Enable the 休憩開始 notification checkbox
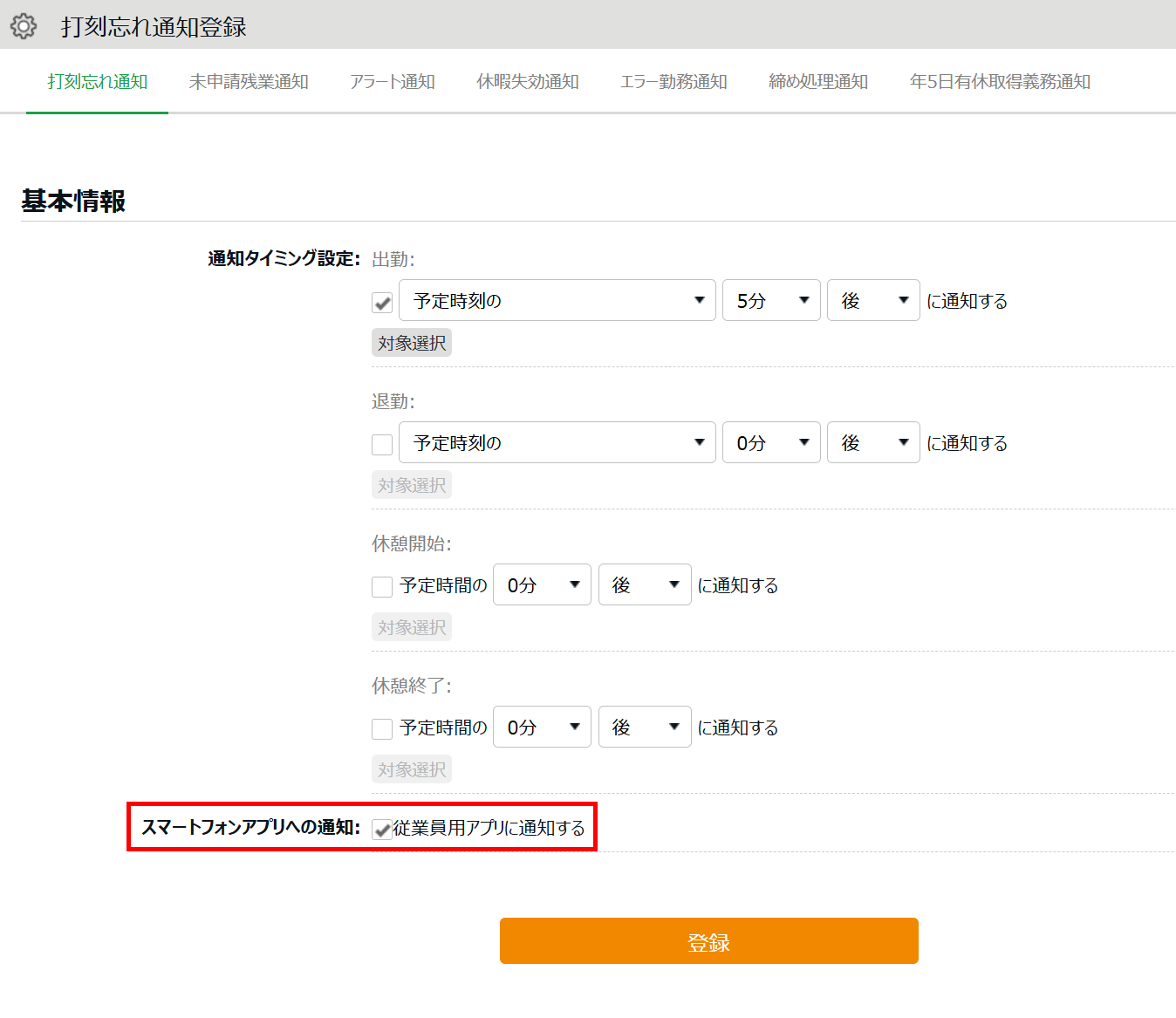1176x1018 pixels. pos(382,587)
